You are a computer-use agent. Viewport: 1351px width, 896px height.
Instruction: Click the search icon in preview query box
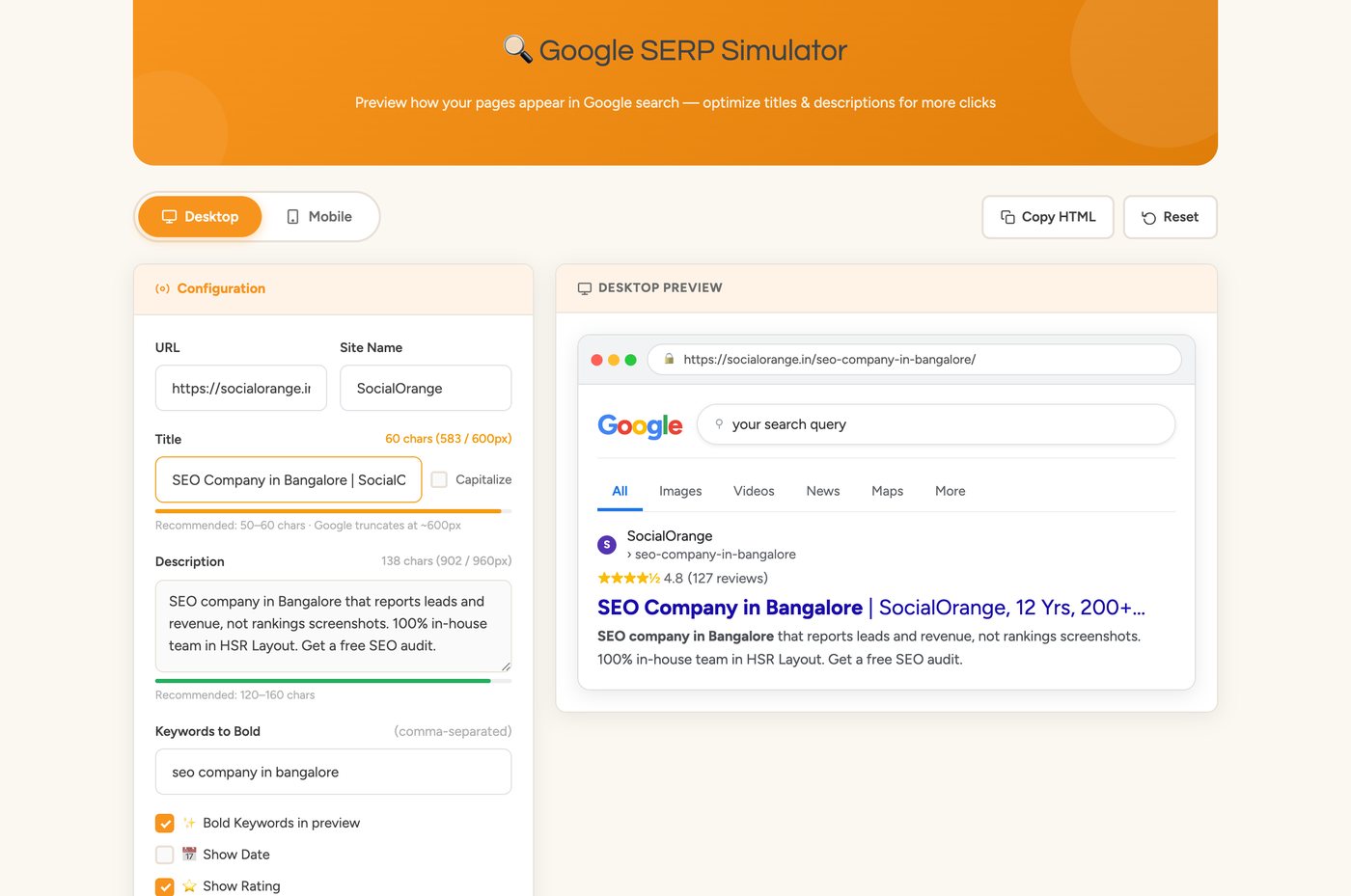click(x=719, y=424)
